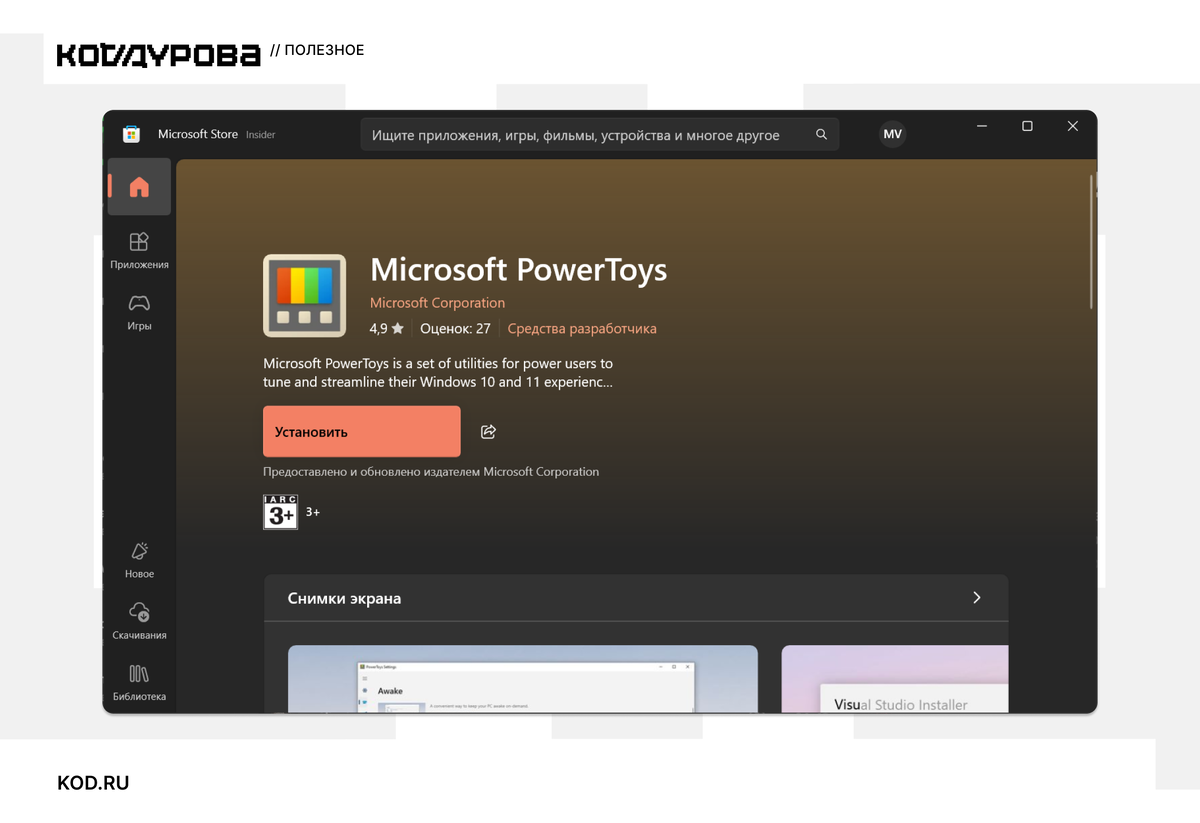Open the Скачивания section
Viewport: 1200px width, 823px height.
click(x=139, y=621)
